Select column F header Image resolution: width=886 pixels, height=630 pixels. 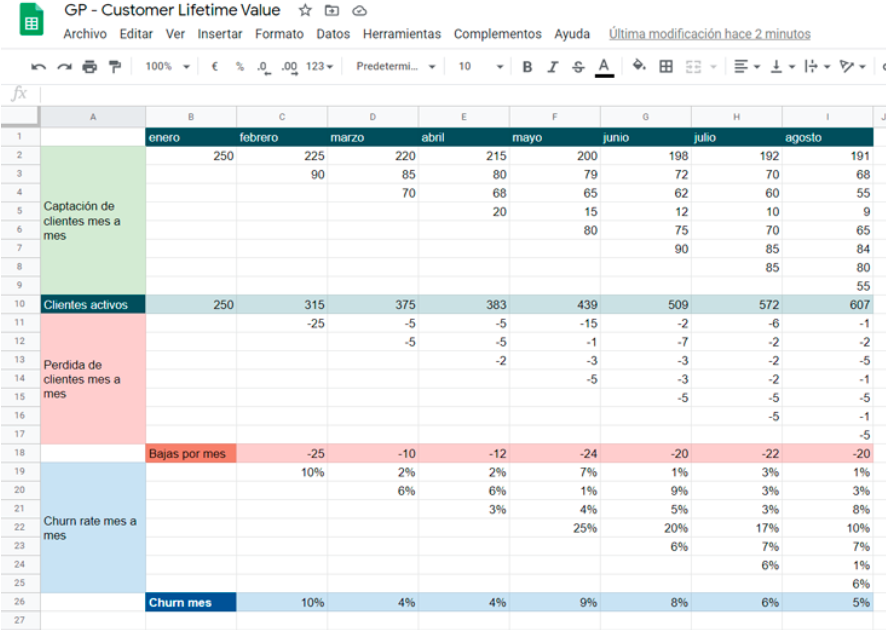(x=554, y=117)
